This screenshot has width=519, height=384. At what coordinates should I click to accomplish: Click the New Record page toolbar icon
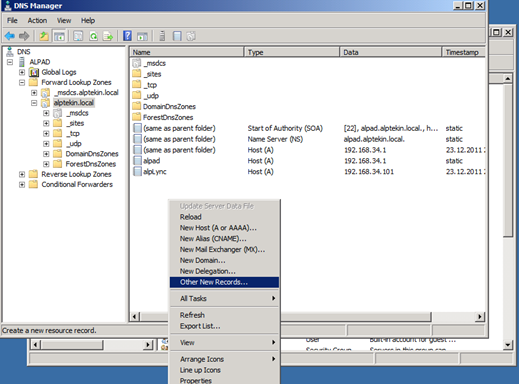pyautogui.click(x=177, y=36)
